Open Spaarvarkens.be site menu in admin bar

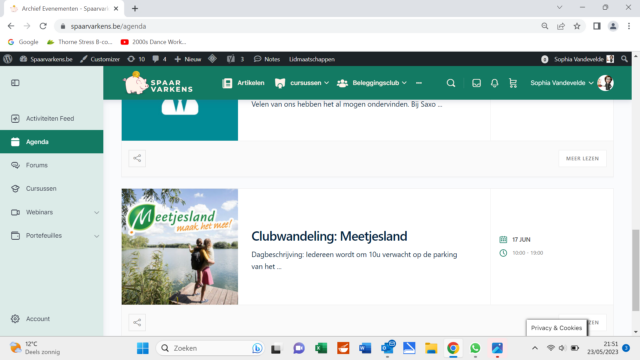click(46, 59)
